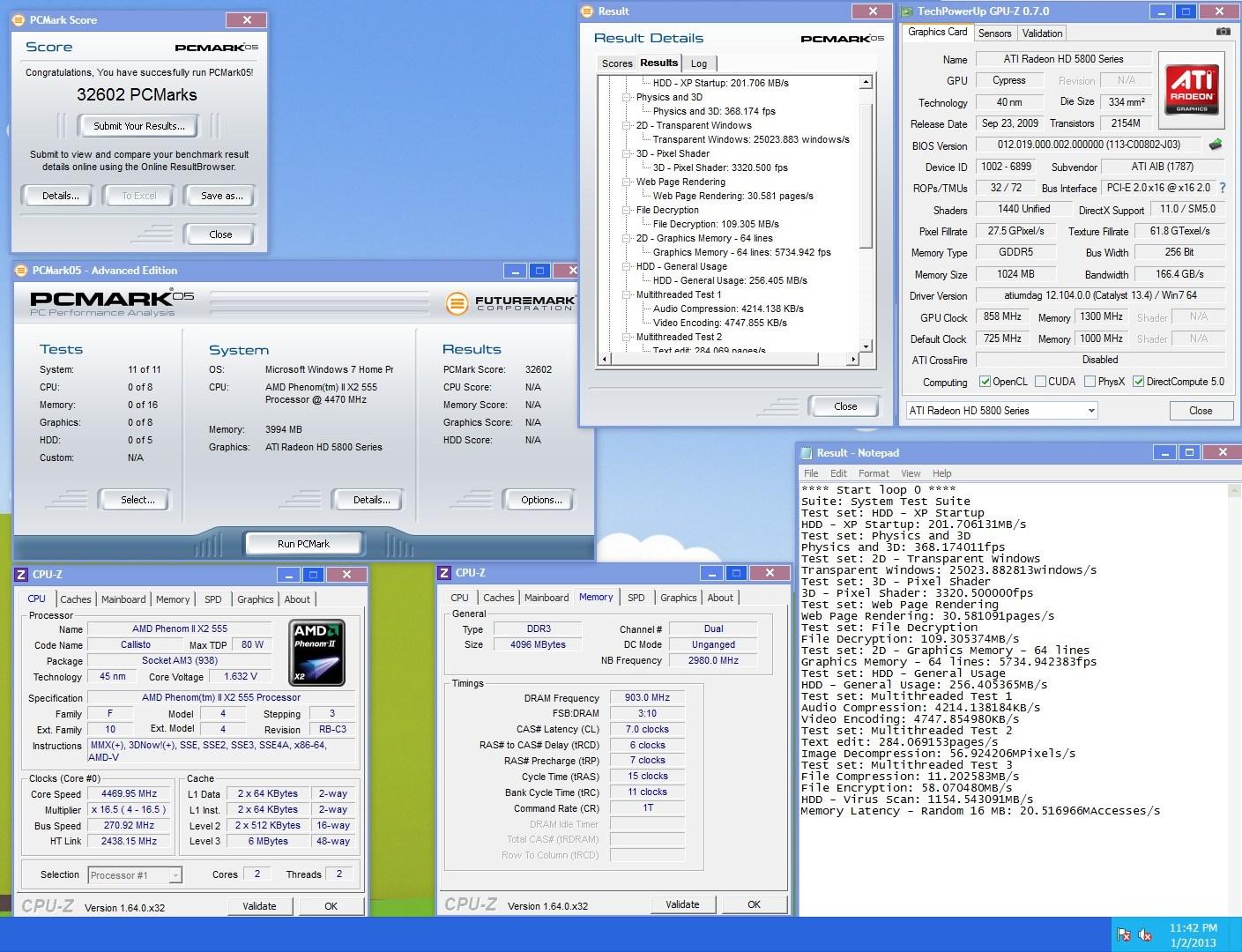Click the GPU-Z window title icon
The width and height of the screenshot is (1242, 952).
click(x=908, y=11)
